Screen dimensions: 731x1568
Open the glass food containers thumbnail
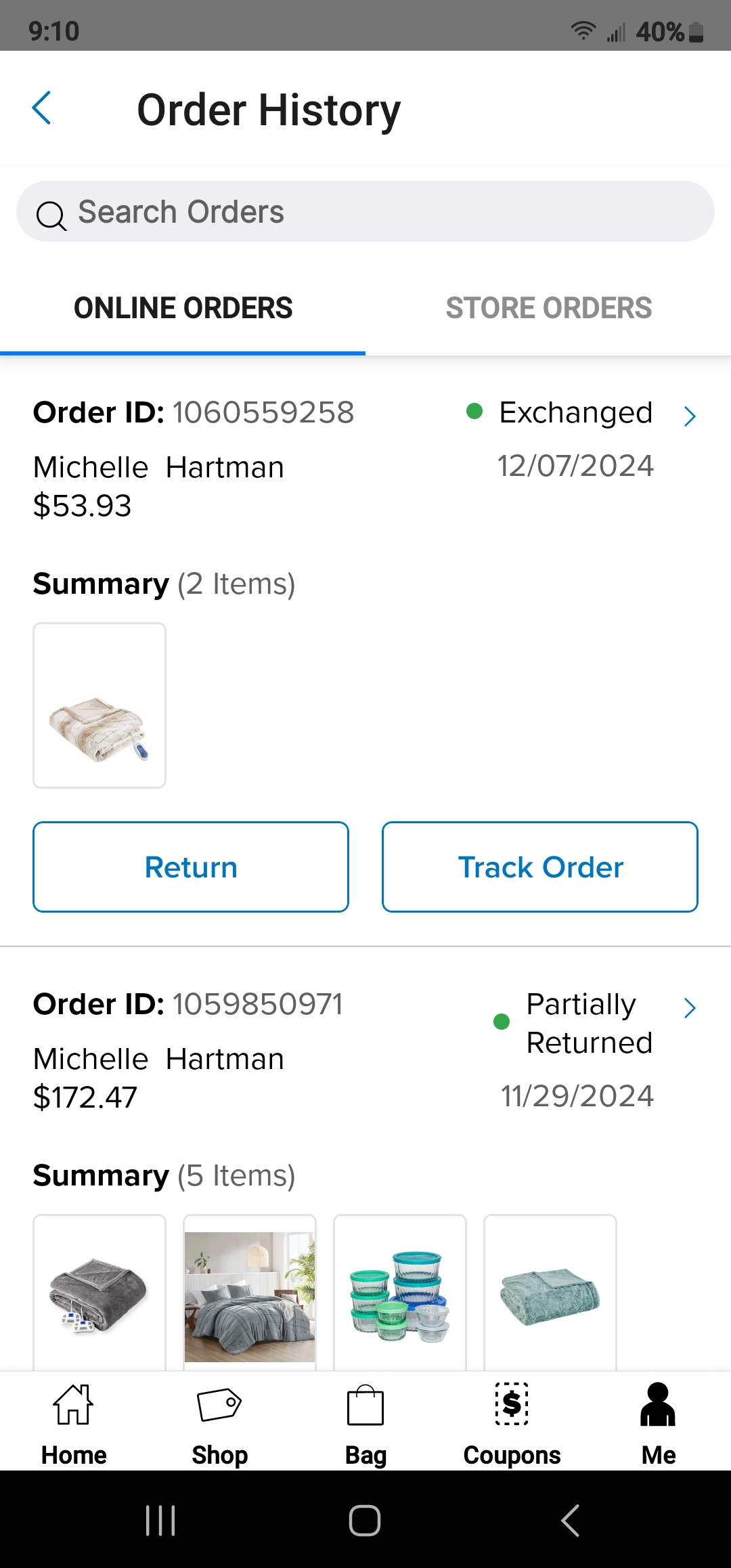tap(400, 1293)
